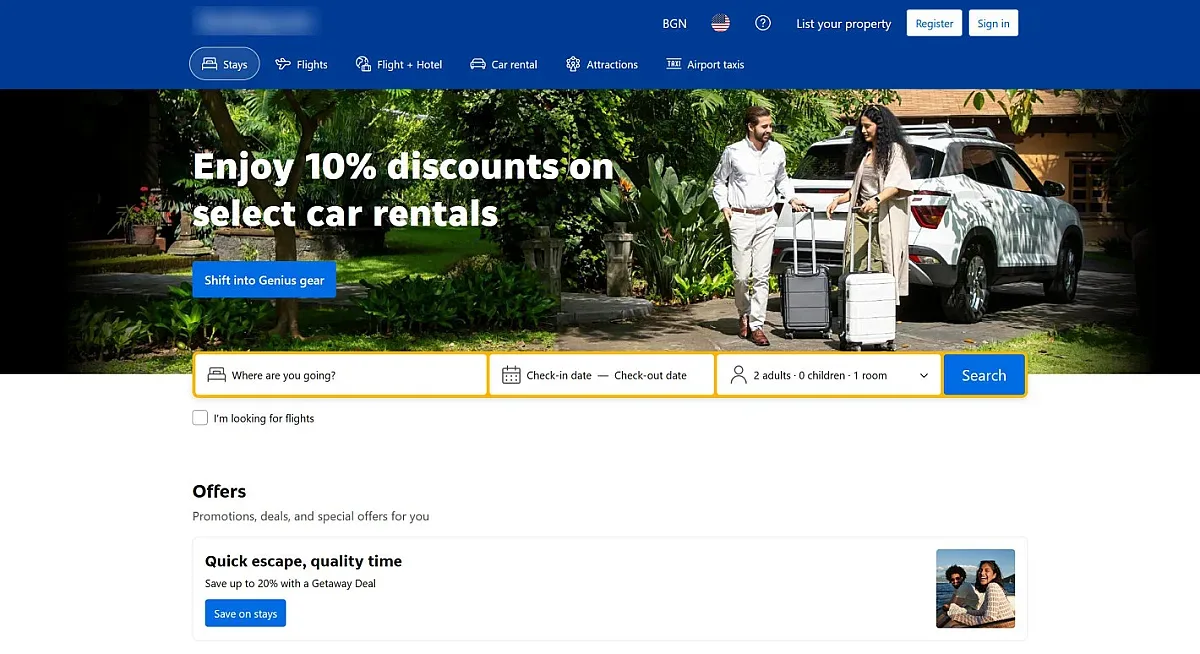
Task: Click the taxi icon for Airport taxis
Action: [x=674, y=64]
